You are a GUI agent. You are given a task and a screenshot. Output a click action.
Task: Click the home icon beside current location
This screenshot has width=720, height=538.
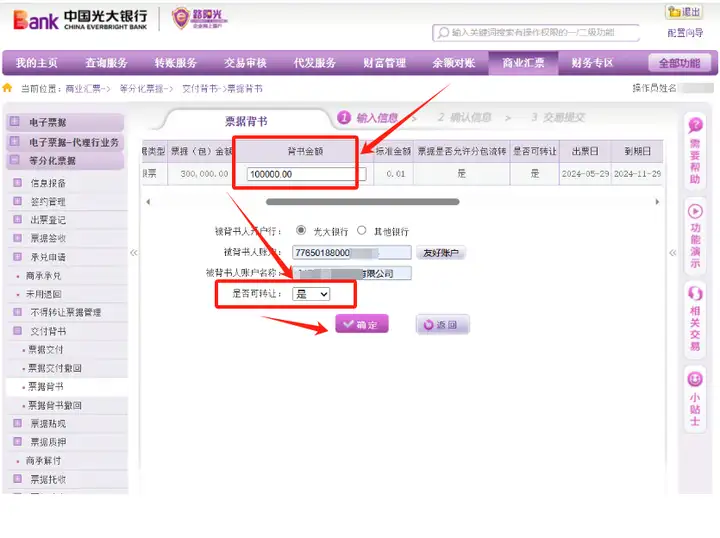tap(7, 88)
